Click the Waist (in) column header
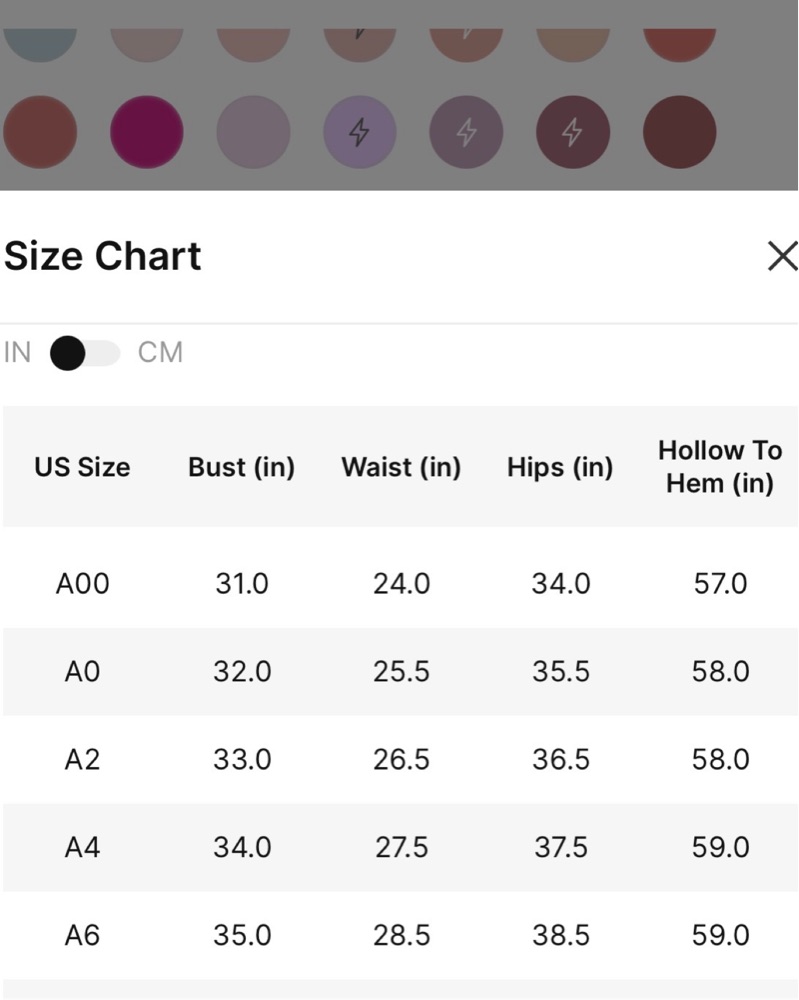 coord(401,467)
